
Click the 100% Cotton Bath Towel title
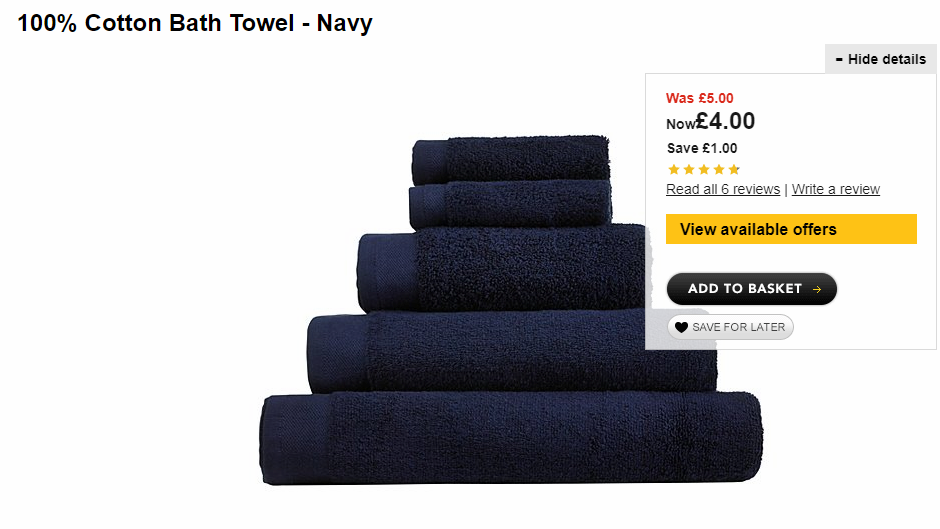click(195, 23)
